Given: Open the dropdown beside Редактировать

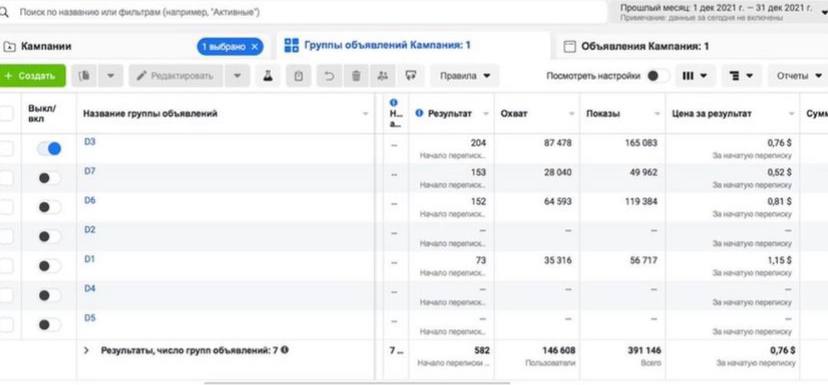Looking at the screenshot, I should (x=237, y=76).
